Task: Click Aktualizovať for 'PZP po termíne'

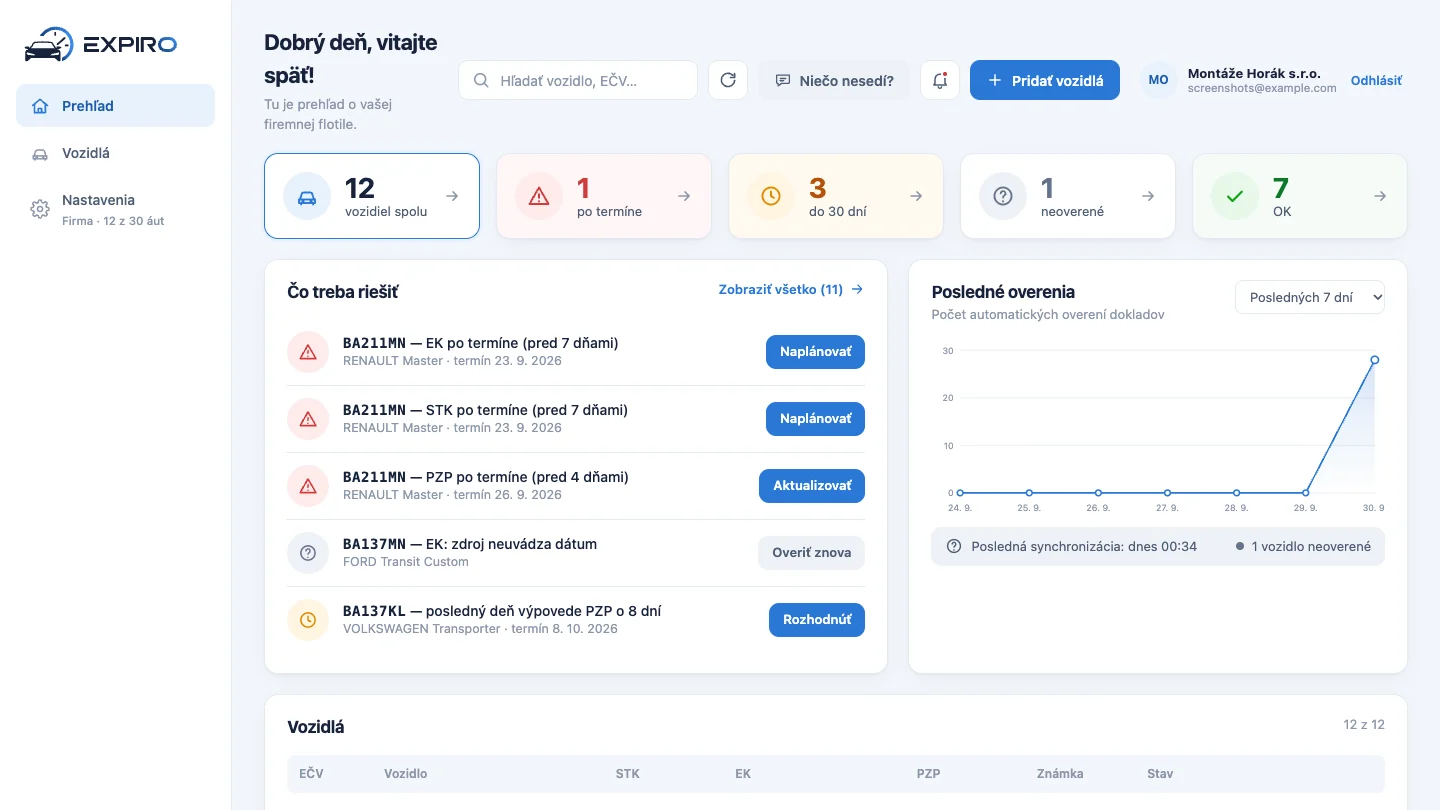Action: 812,486
